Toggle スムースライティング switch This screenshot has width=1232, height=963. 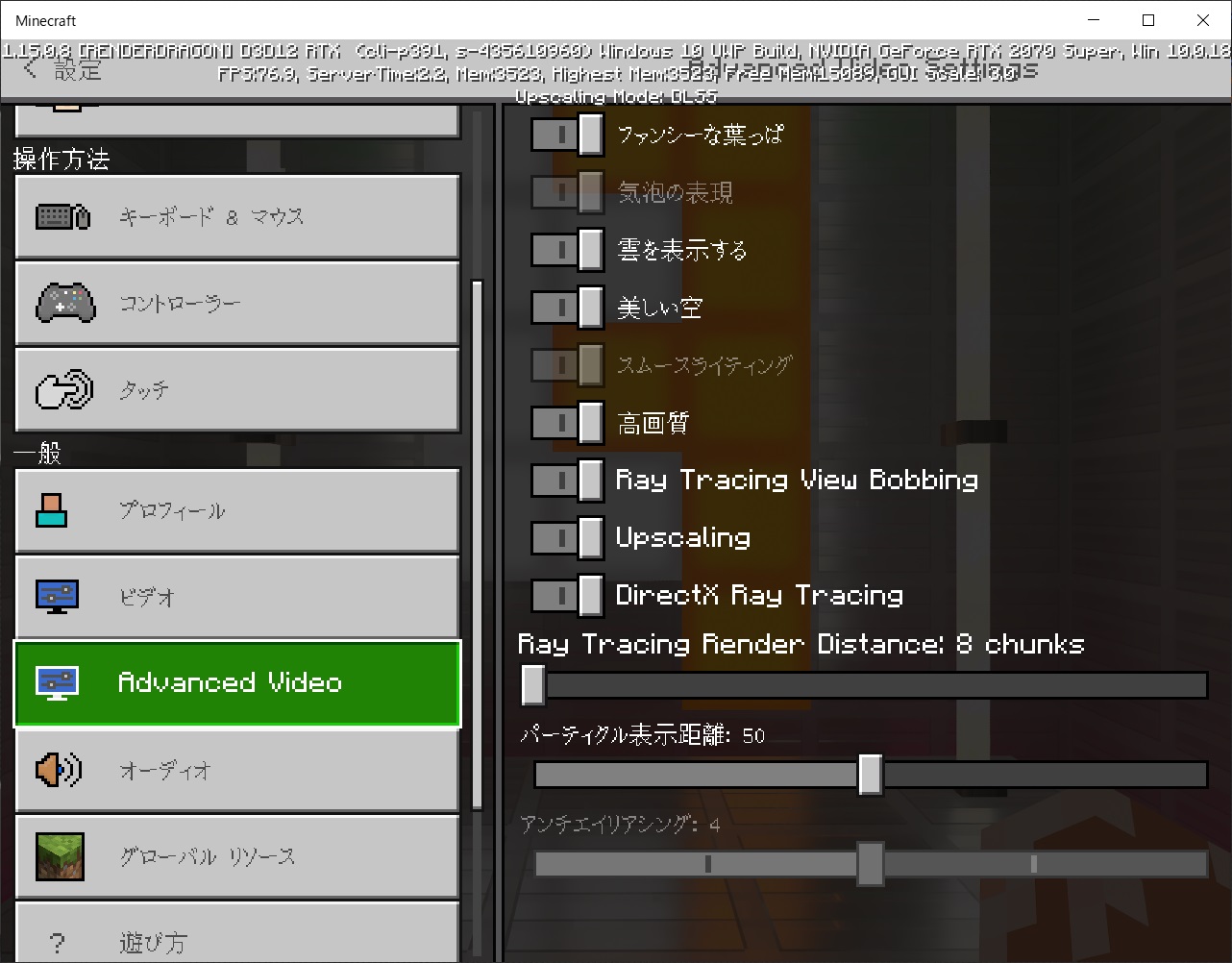pos(567,365)
